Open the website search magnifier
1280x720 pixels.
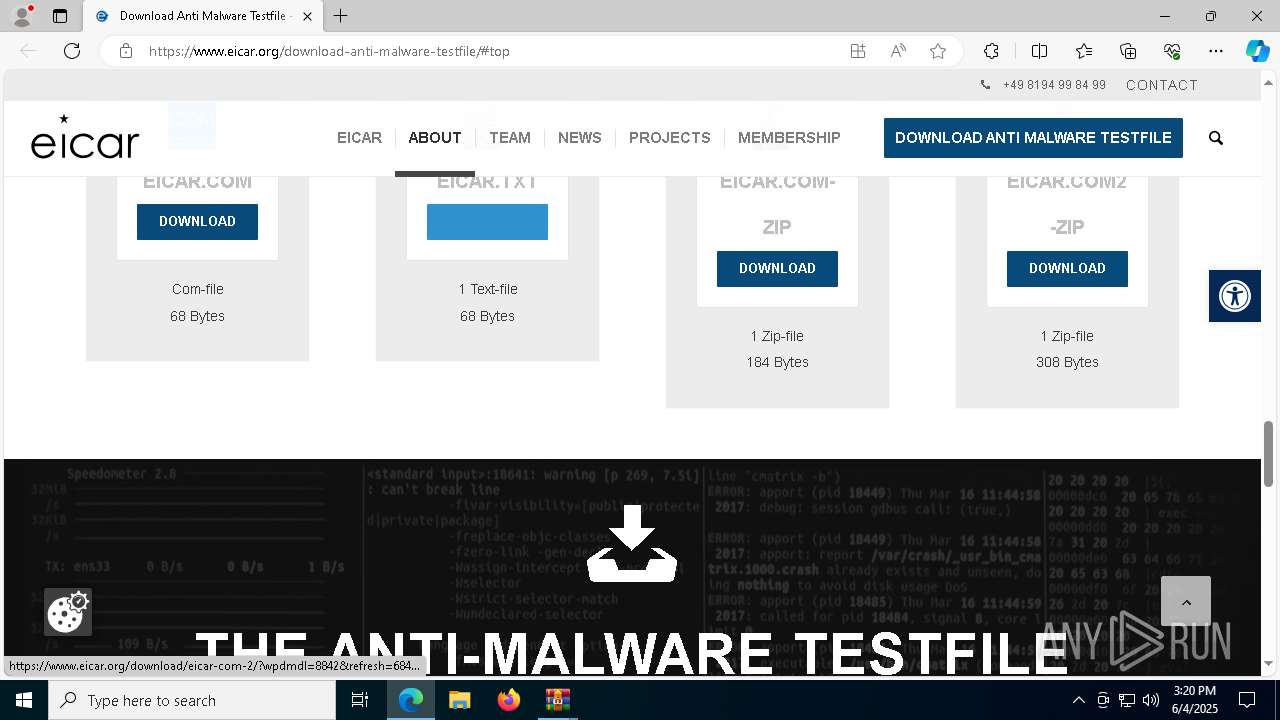point(1216,138)
